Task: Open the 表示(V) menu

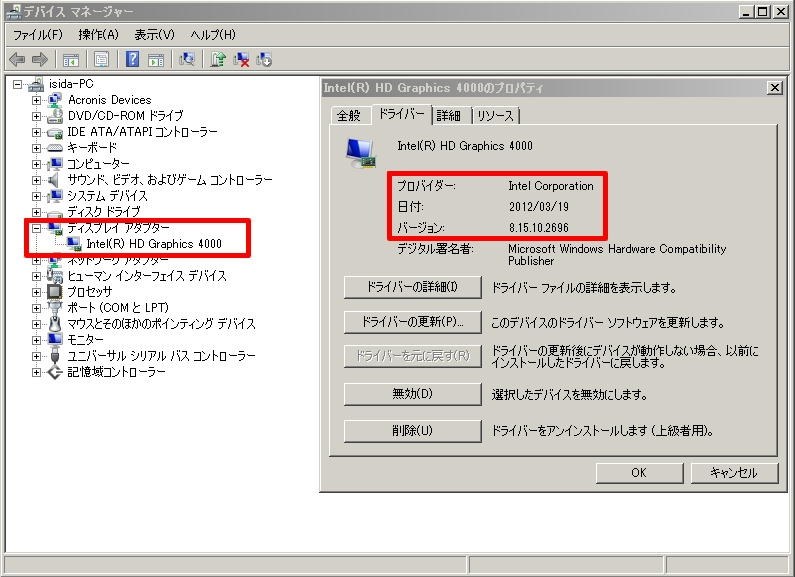Action: tap(154, 34)
